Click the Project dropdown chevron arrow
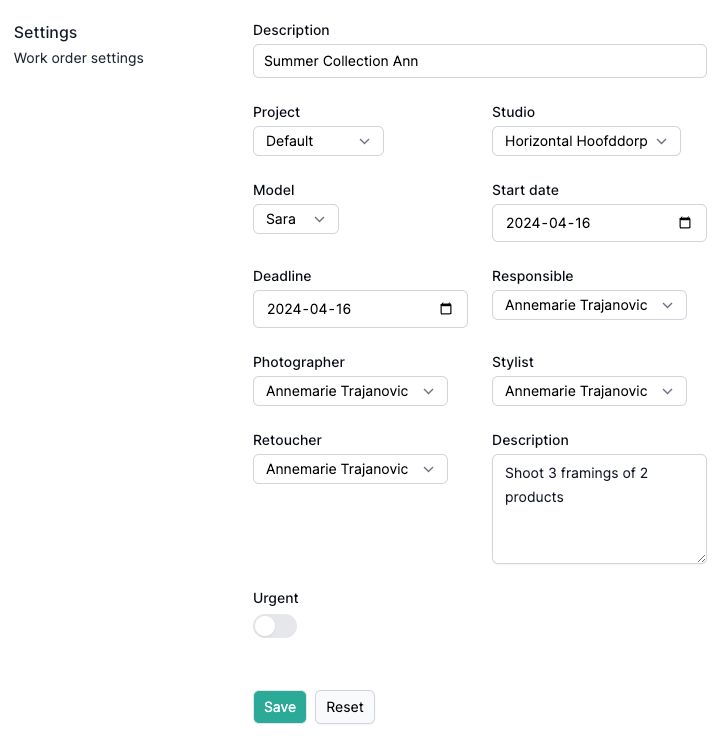Image resolution: width=723 pixels, height=743 pixels. [364, 141]
